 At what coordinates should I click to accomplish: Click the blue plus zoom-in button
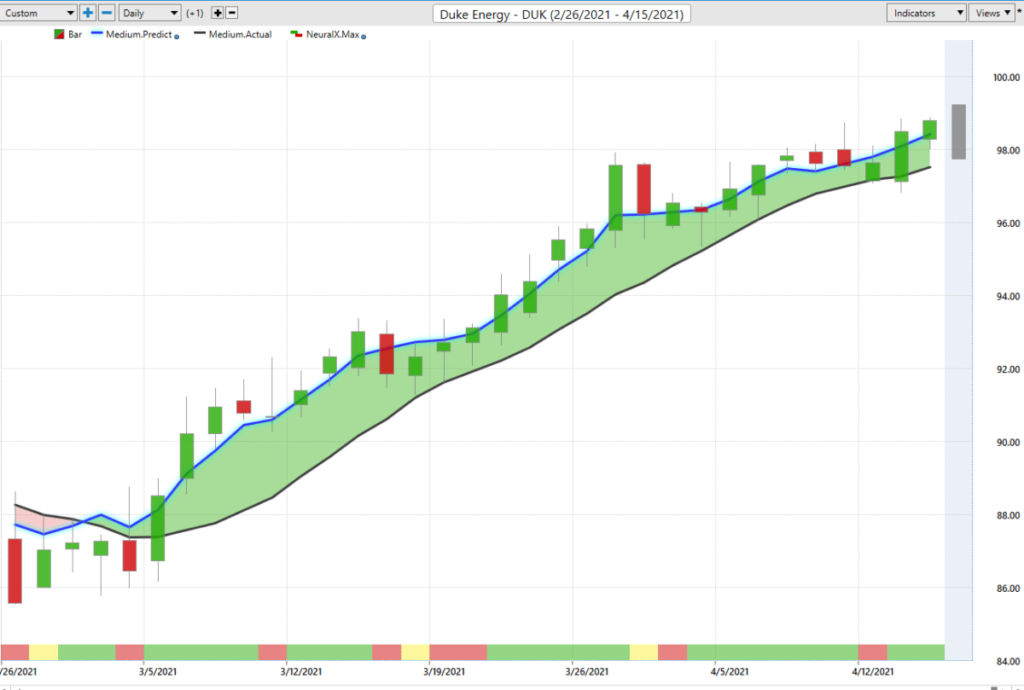(x=88, y=12)
